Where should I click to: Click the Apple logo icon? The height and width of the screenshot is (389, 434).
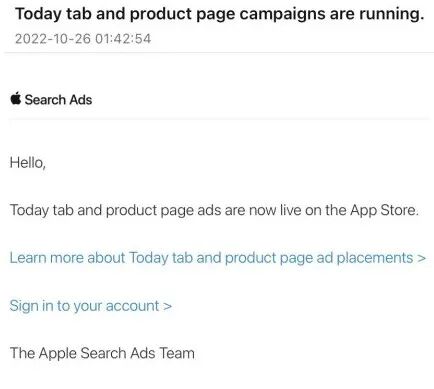tap(16, 99)
